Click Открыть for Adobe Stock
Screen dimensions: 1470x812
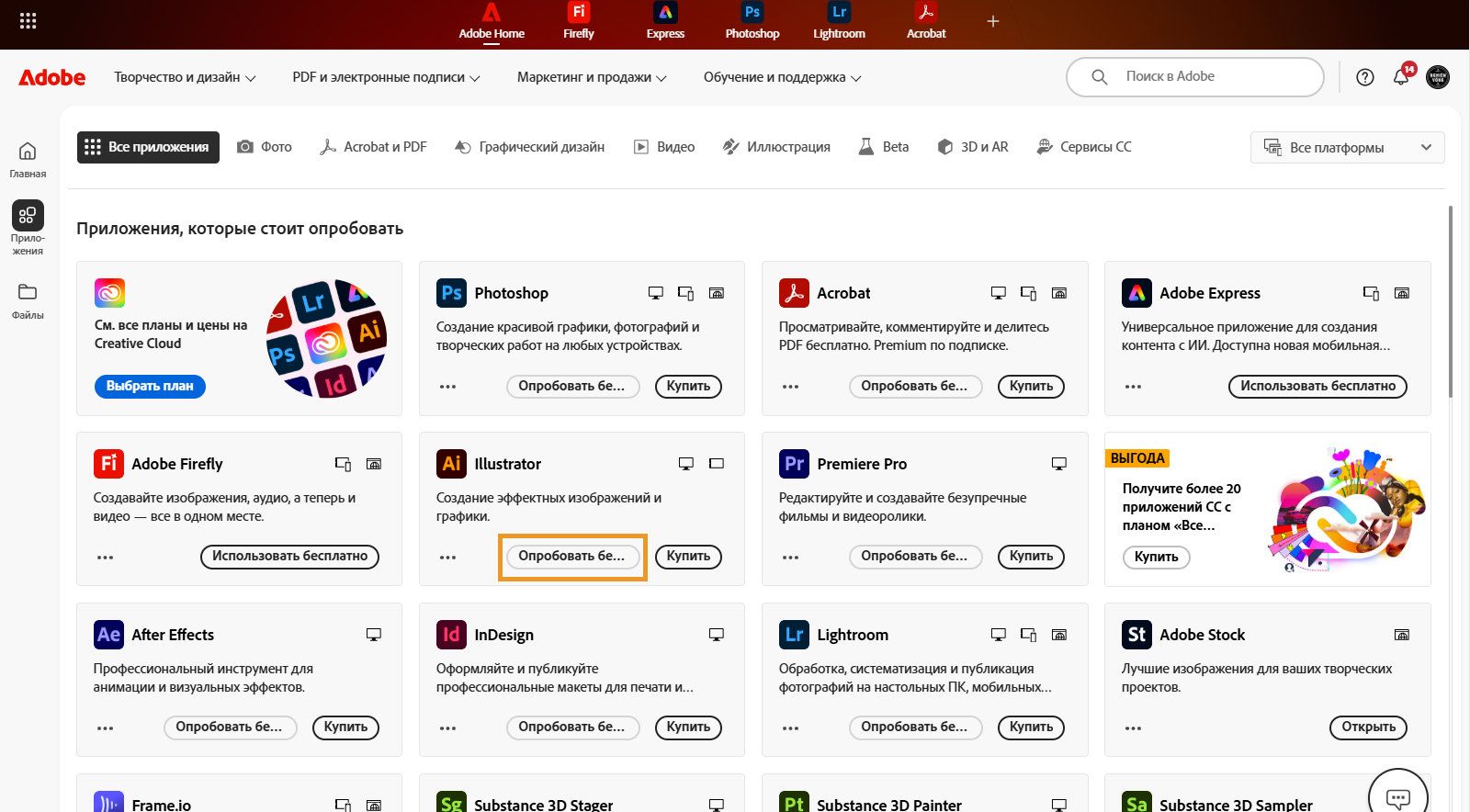click(x=1368, y=727)
